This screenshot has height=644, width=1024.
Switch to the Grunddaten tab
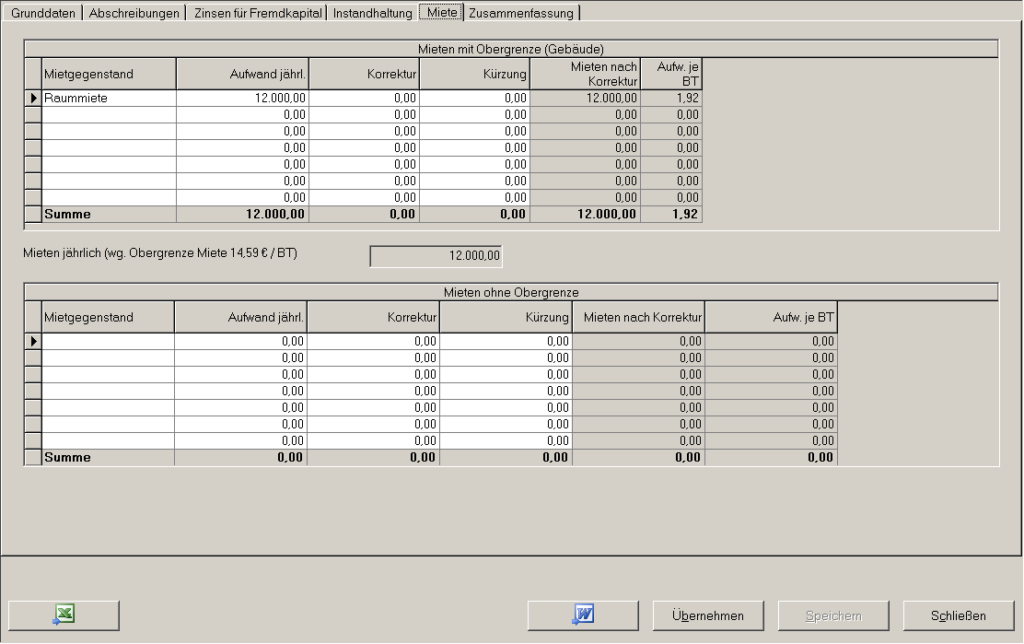coord(43,13)
